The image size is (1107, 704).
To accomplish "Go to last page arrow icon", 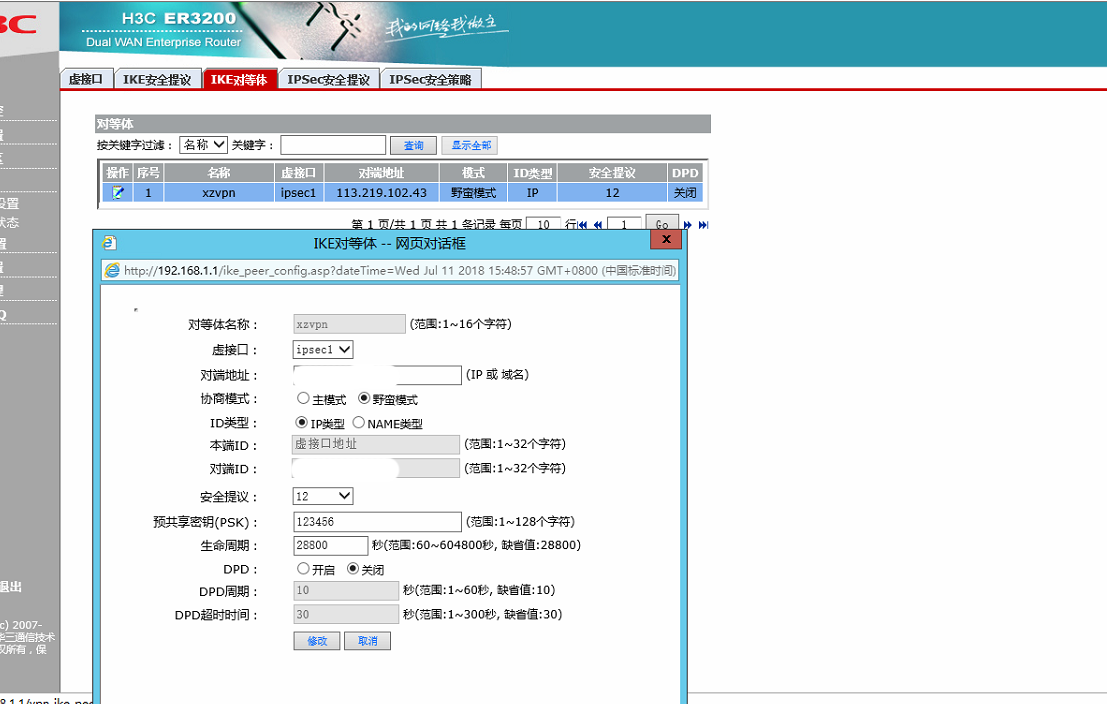I will tap(703, 225).
